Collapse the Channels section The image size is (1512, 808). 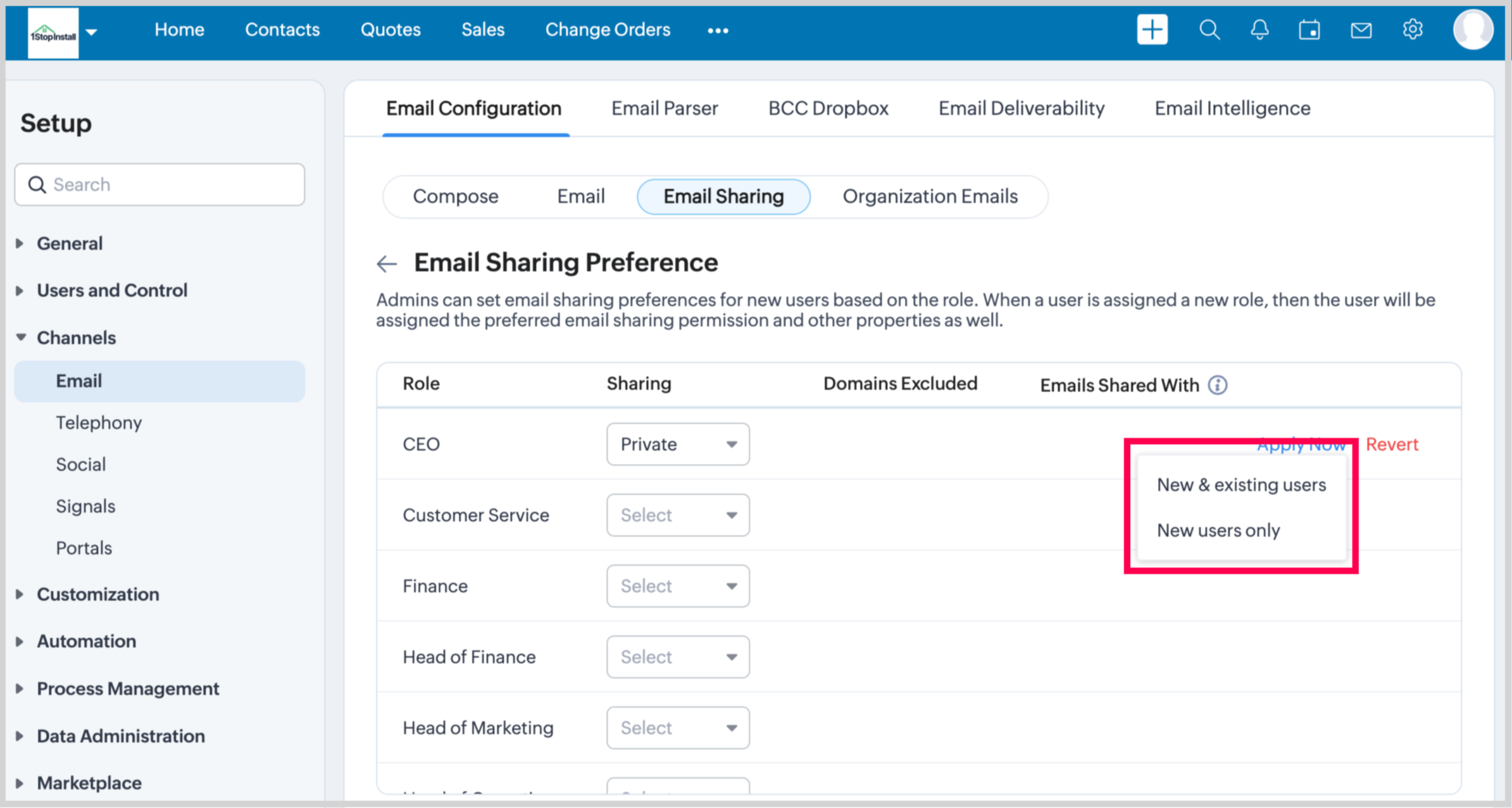tap(76, 338)
